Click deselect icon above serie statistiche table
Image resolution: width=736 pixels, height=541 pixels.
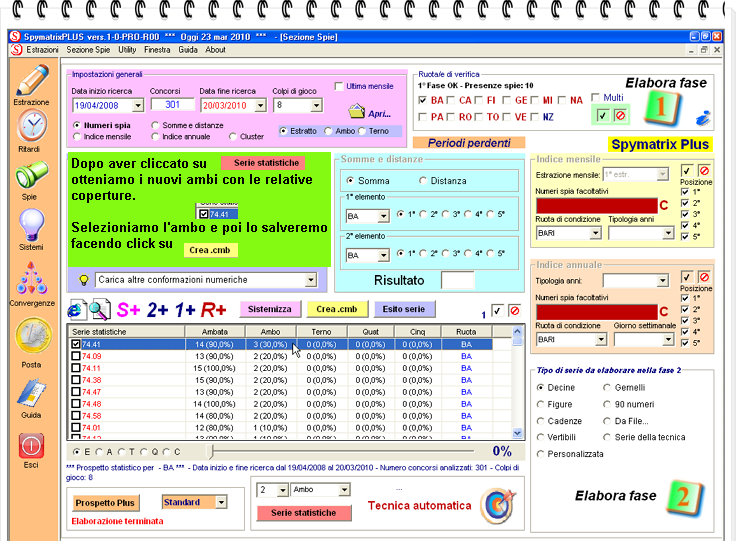(x=515, y=311)
